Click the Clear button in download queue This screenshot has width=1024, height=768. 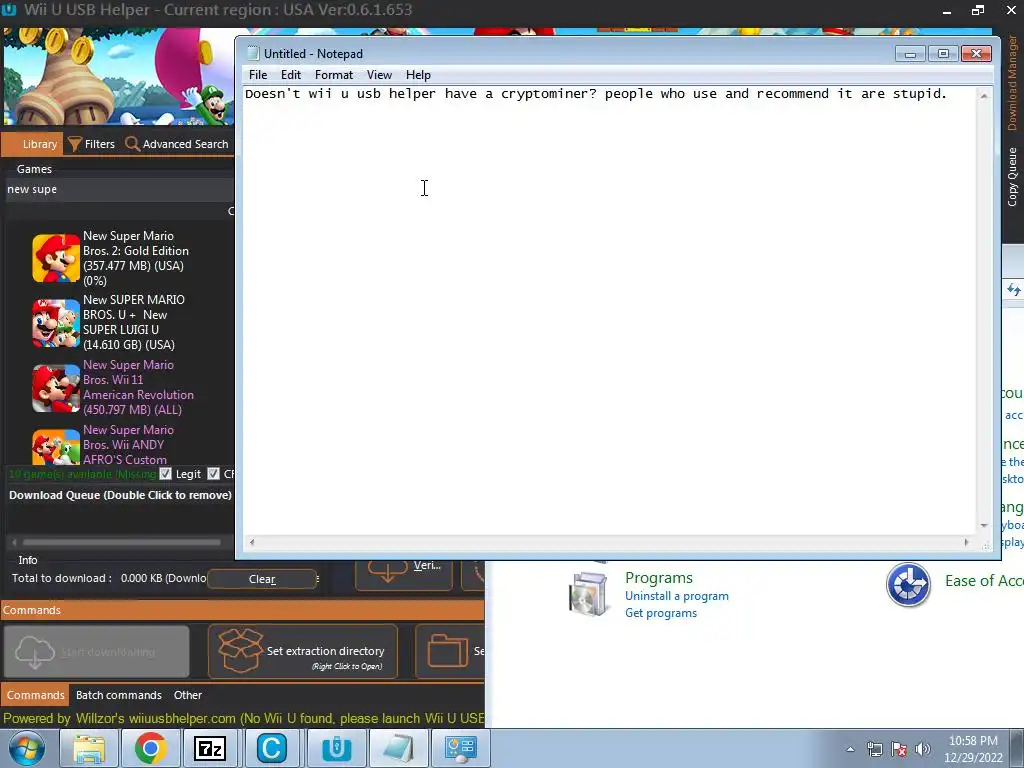[262, 579]
